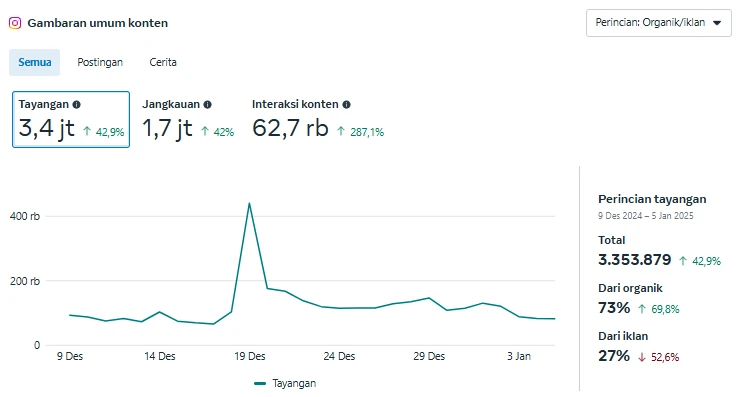This screenshot has height=397, width=741.
Task: Click the total views number 3.353.879
Action: point(635,260)
